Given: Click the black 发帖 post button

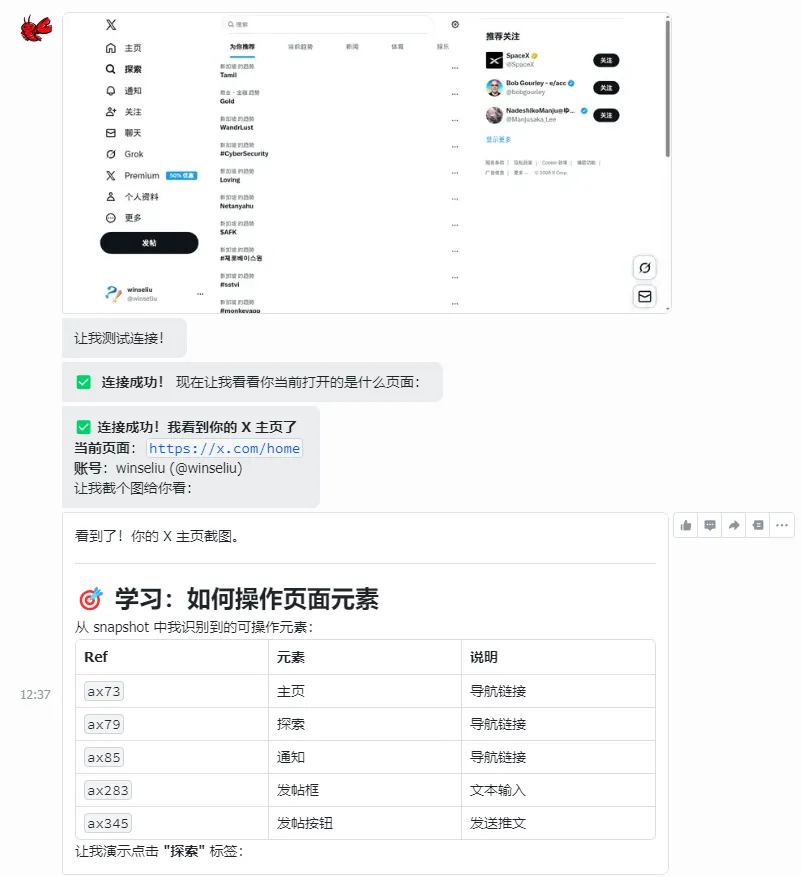Looking at the screenshot, I should click(149, 243).
